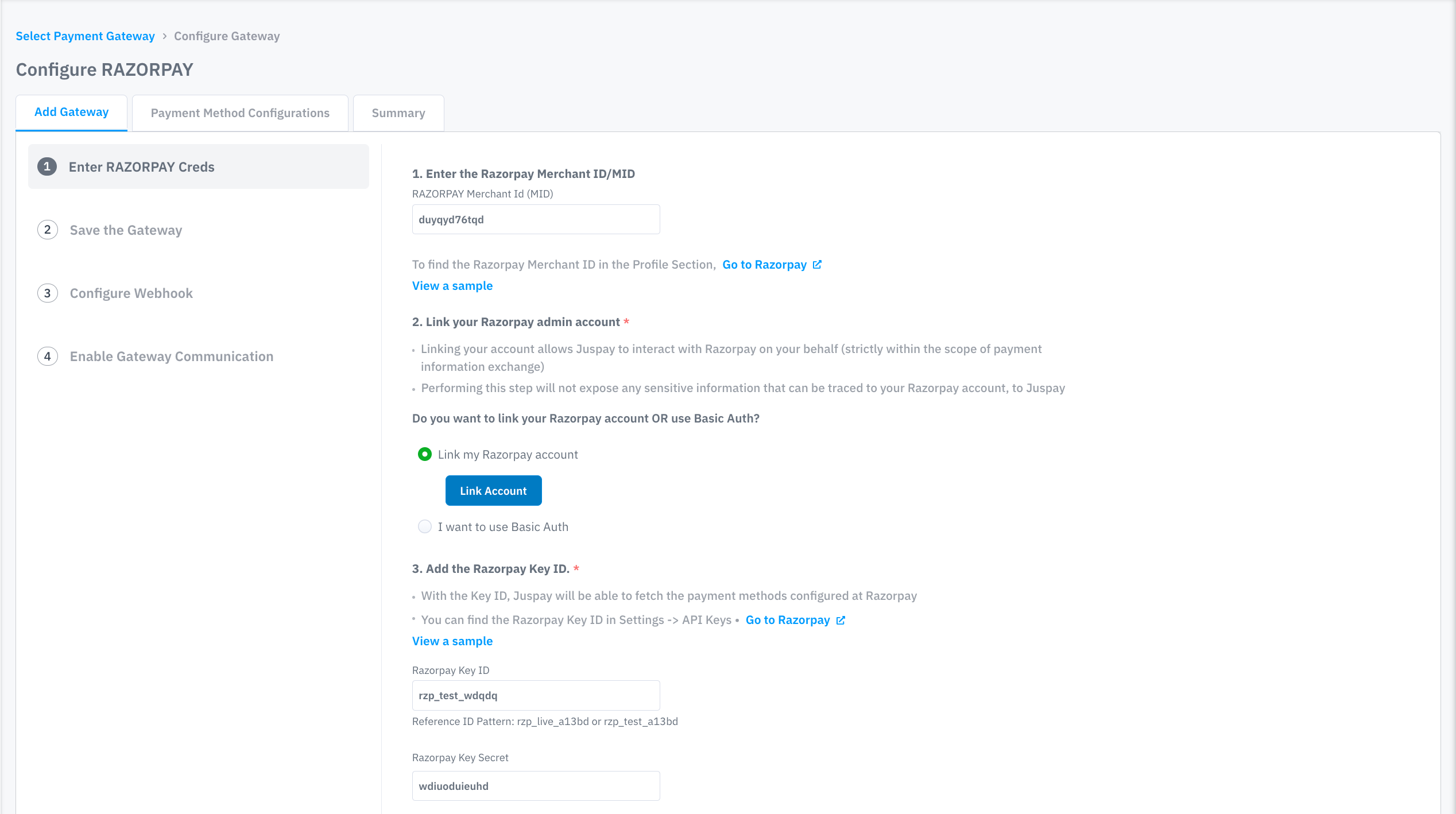This screenshot has width=1456, height=814.
Task: Select the Add Gateway tab
Action: [x=71, y=112]
